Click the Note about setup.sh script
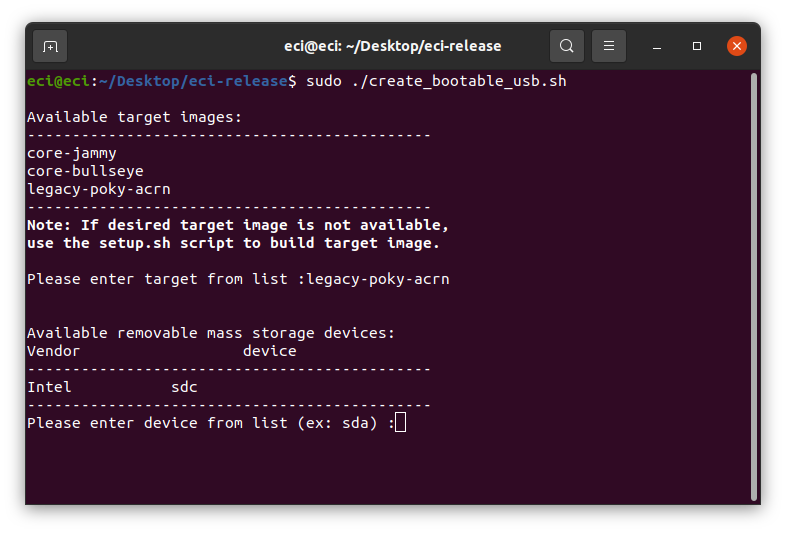The width and height of the screenshot is (786, 533). (238, 234)
